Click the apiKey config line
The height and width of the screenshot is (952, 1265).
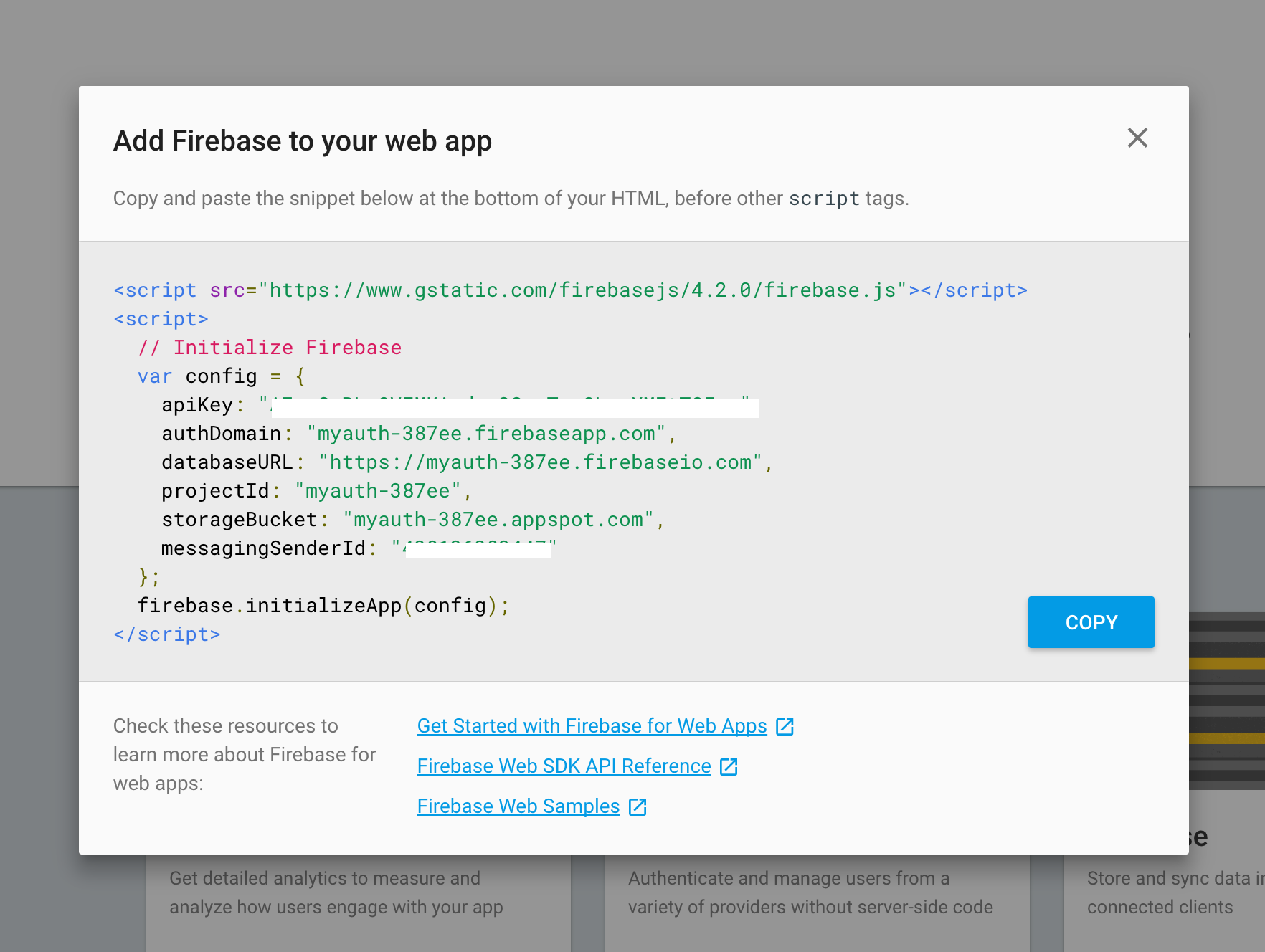coord(460,406)
